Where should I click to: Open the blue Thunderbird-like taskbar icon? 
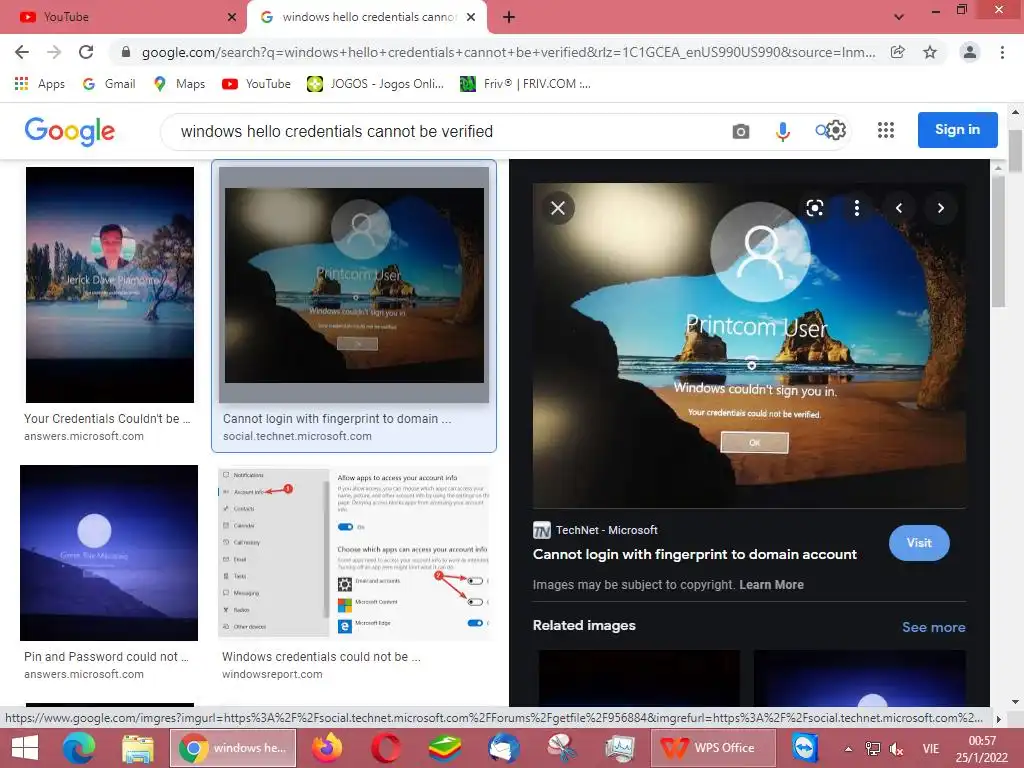tap(503, 748)
